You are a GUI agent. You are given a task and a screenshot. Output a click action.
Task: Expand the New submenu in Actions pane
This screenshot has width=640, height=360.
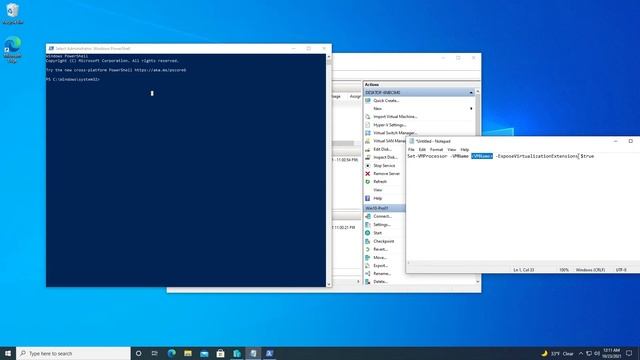(471, 109)
